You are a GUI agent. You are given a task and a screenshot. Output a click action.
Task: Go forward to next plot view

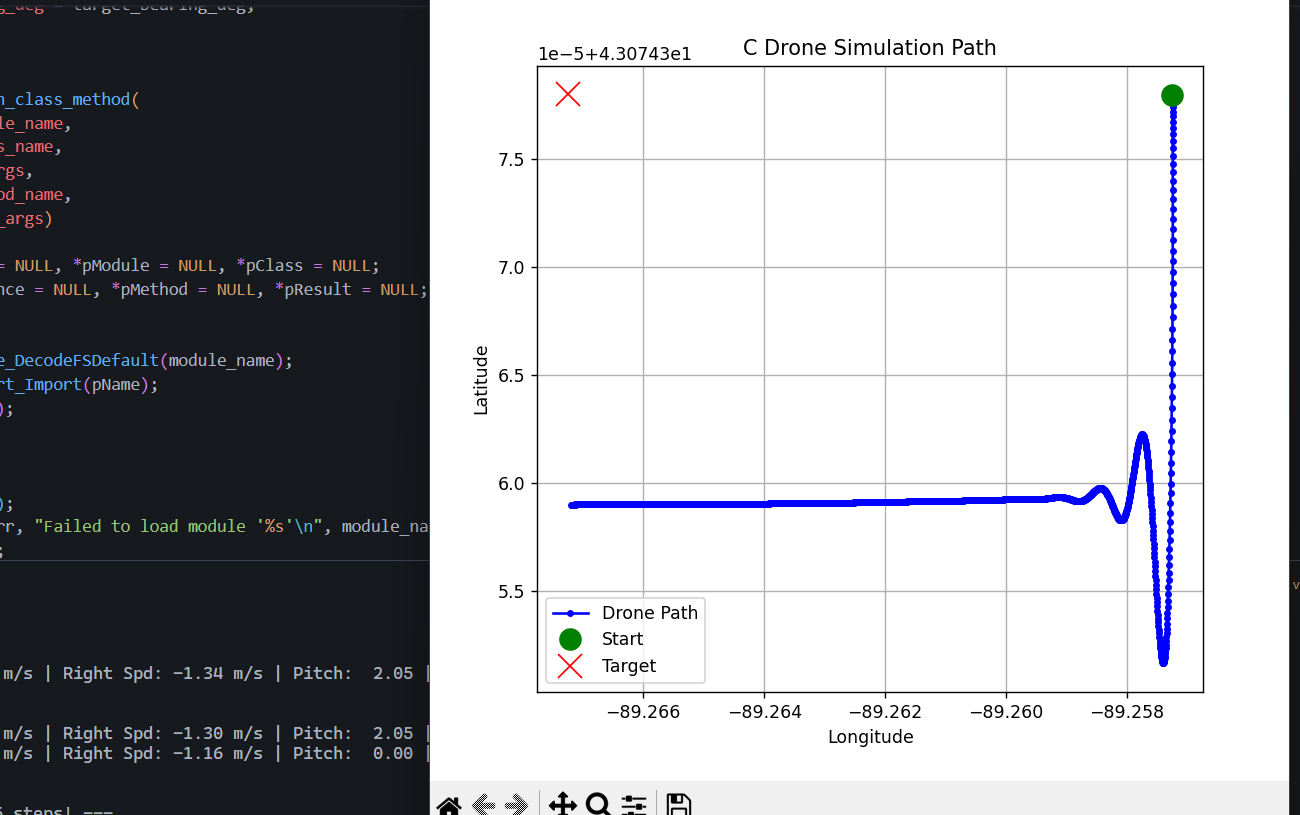coord(516,805)
